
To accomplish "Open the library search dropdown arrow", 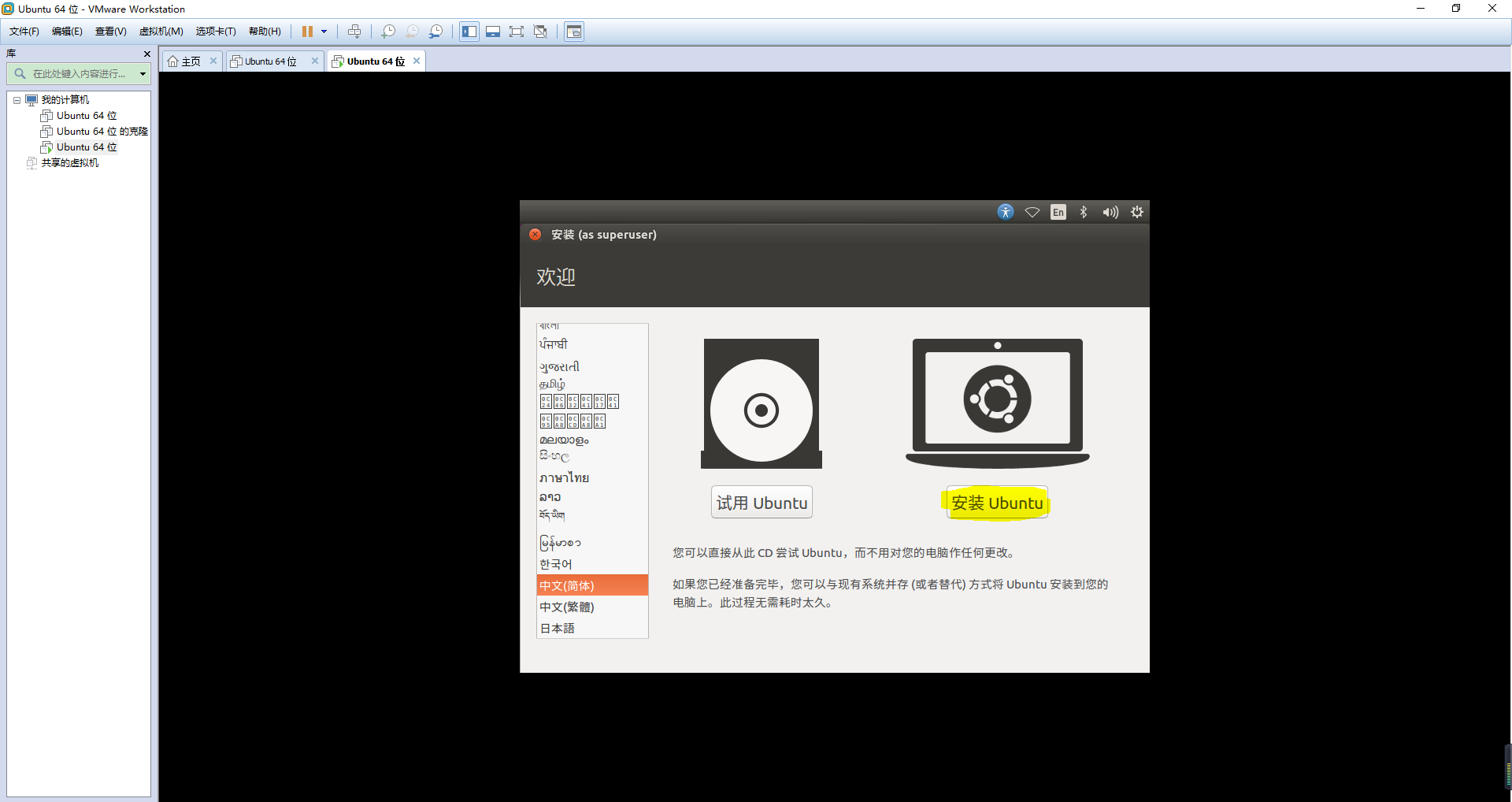I will [x=143, y=74].
